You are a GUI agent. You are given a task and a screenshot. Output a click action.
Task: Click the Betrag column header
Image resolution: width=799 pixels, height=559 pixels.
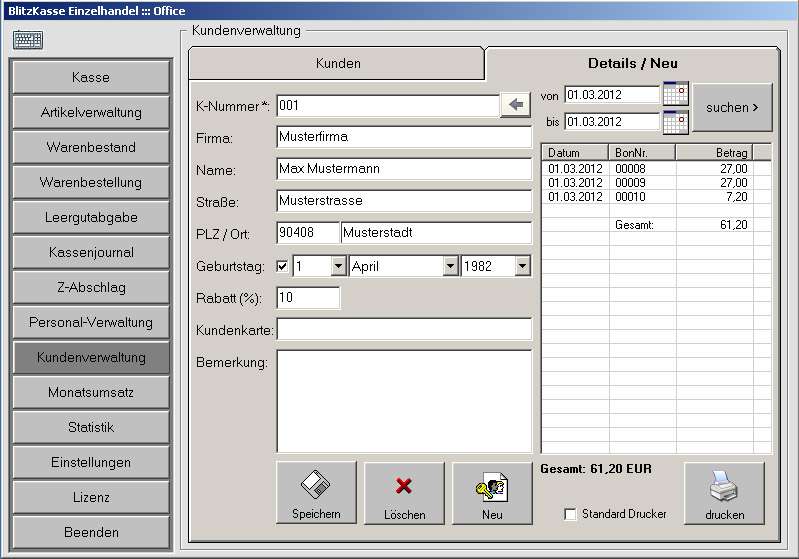tap(714, 152)
